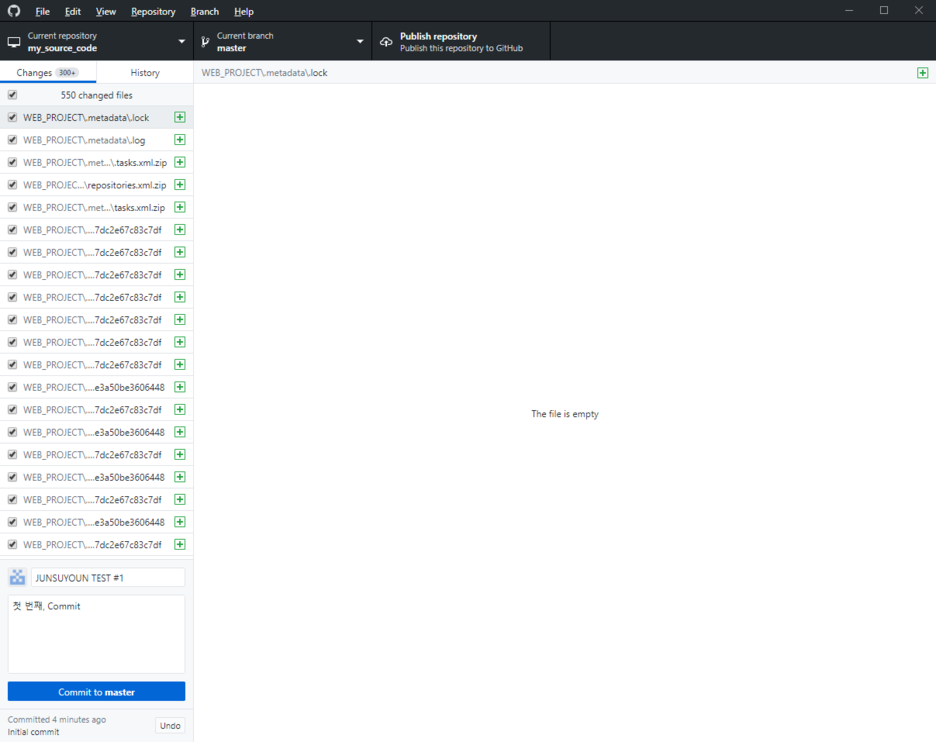
Task: Uncheck the WEB_PROJECT metadata lock file
Action: (x=12, y=117)
